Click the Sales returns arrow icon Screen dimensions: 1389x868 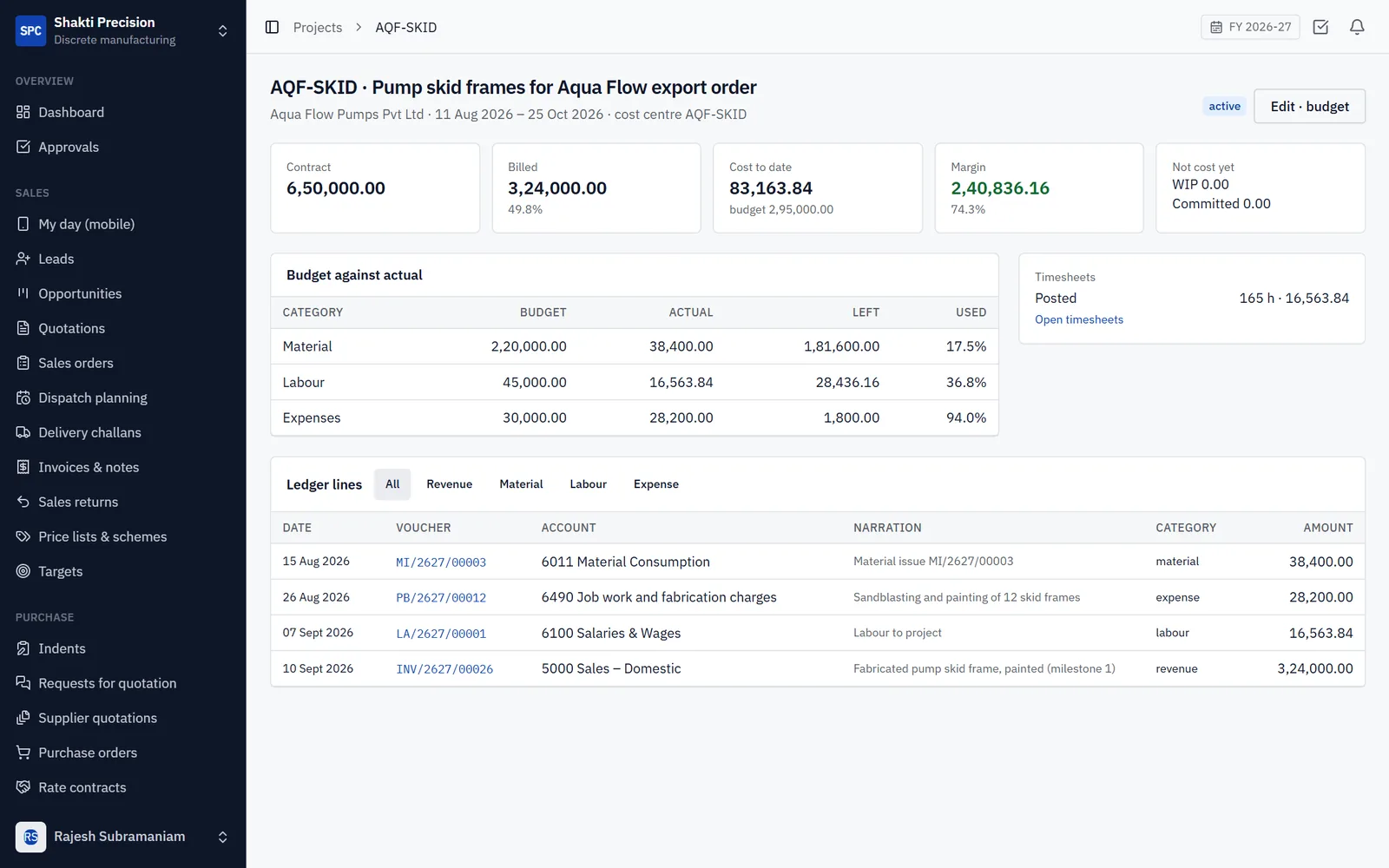(23, 502)
